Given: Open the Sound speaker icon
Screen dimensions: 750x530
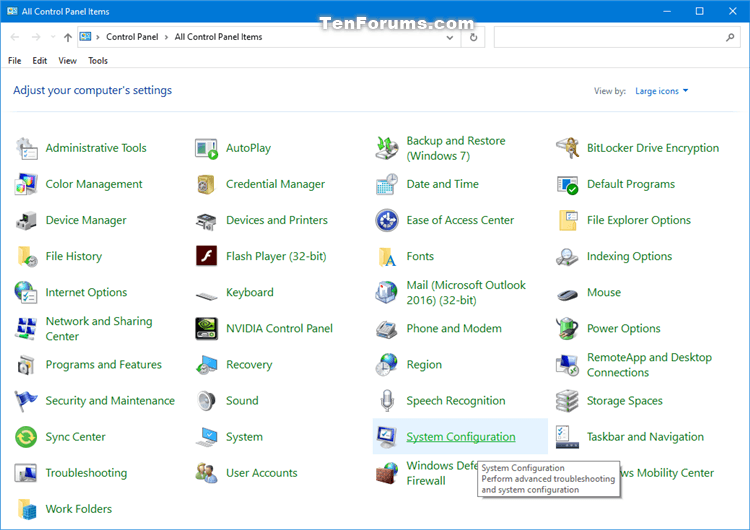Looking at the screenshot, I should coord(207,401).
